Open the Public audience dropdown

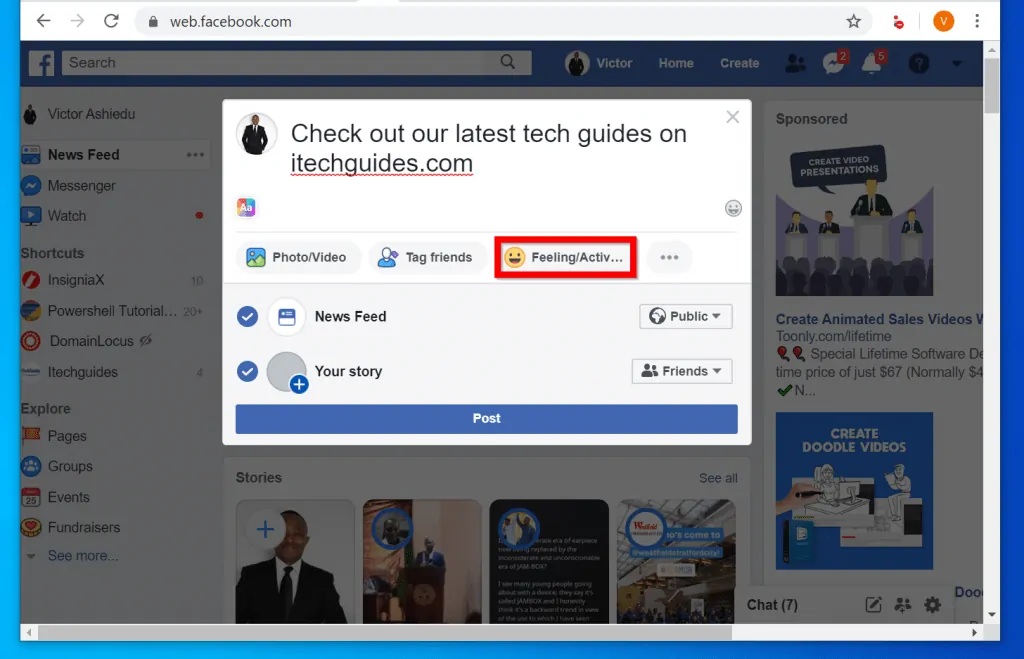[685, 316]
